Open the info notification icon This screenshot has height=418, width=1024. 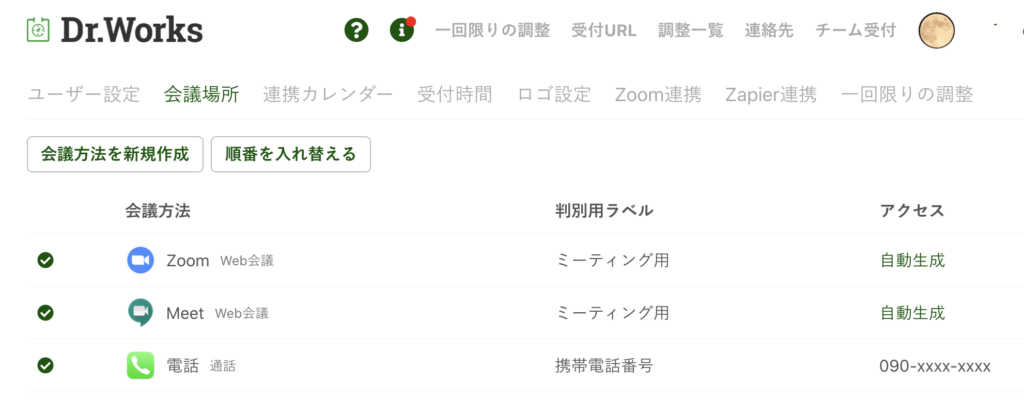pos(402,30)
